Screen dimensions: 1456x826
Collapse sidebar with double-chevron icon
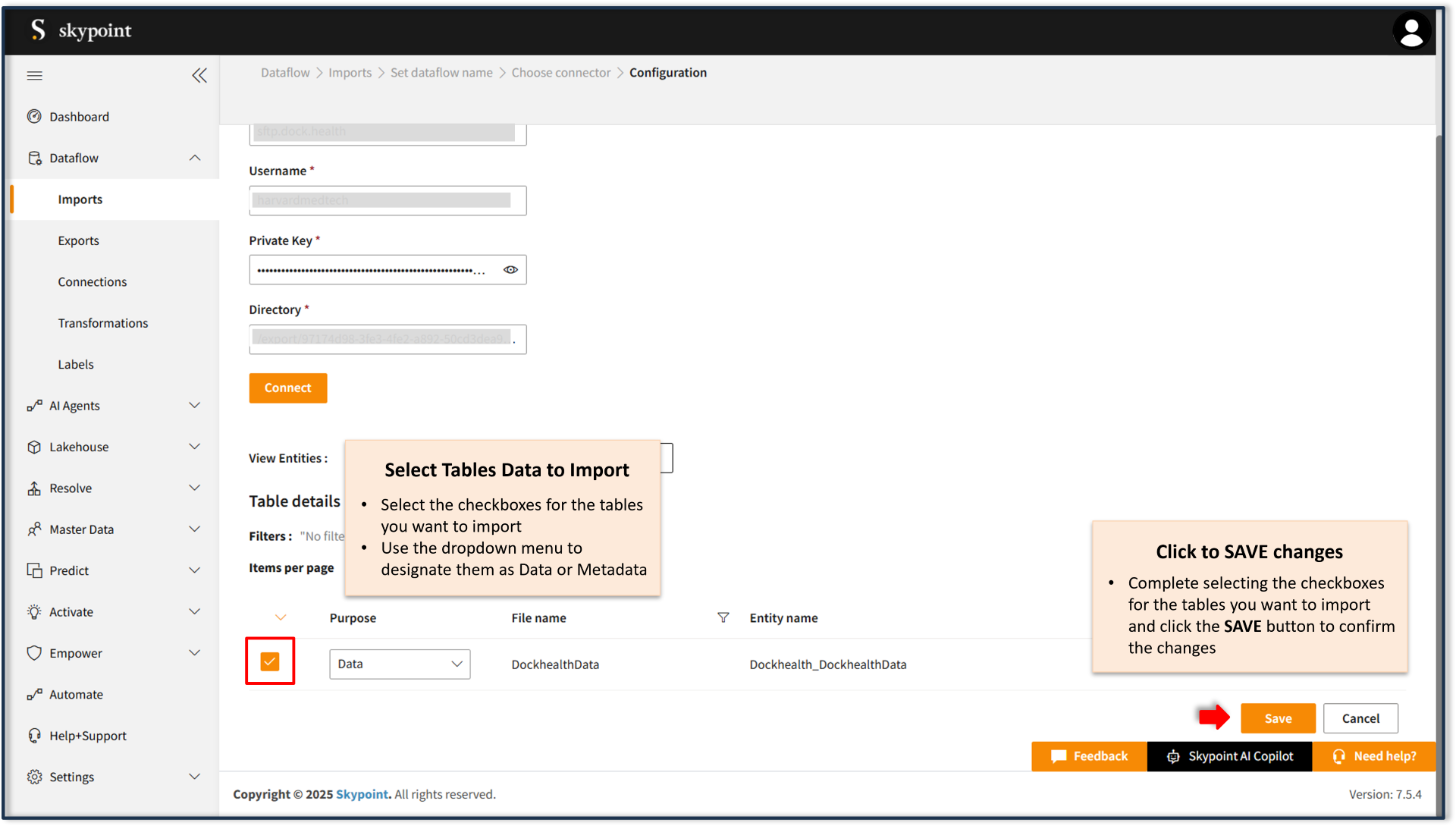click(x=199, y=76)
